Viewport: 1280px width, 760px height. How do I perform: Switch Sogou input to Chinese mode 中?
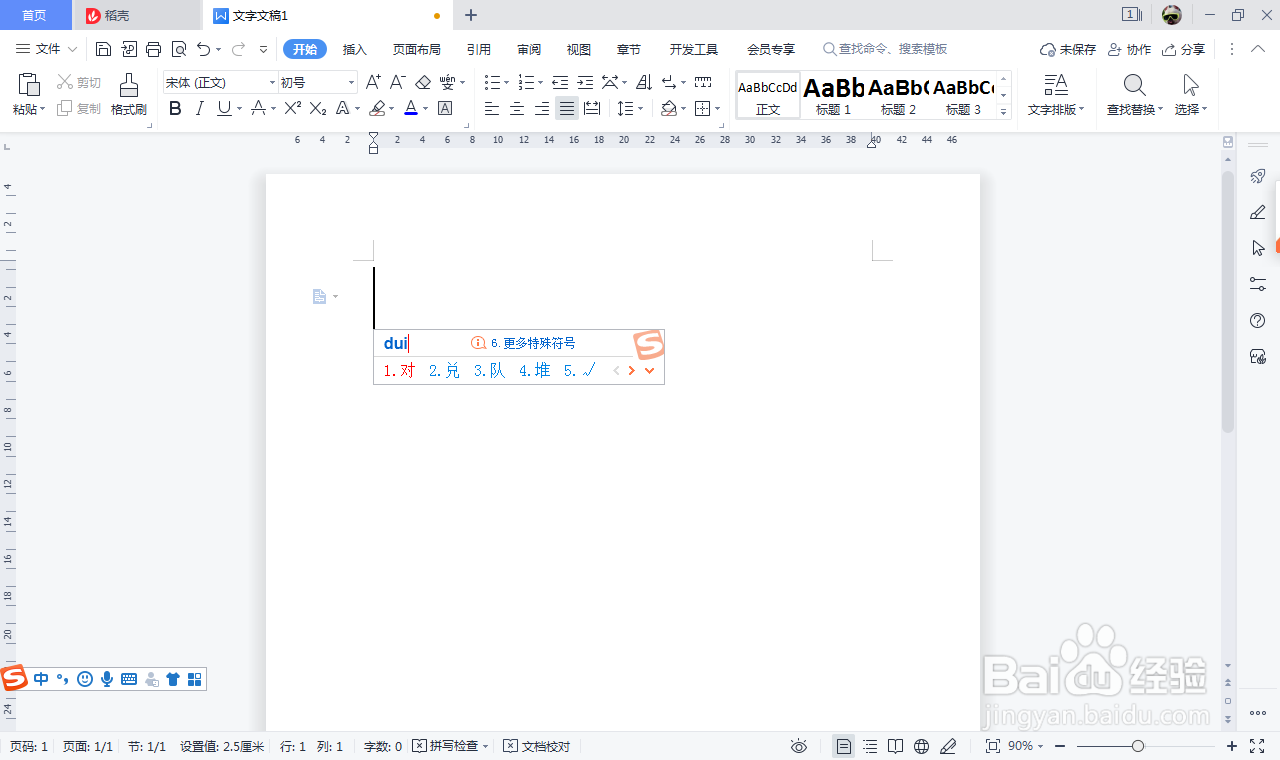[x=40, y=679]
